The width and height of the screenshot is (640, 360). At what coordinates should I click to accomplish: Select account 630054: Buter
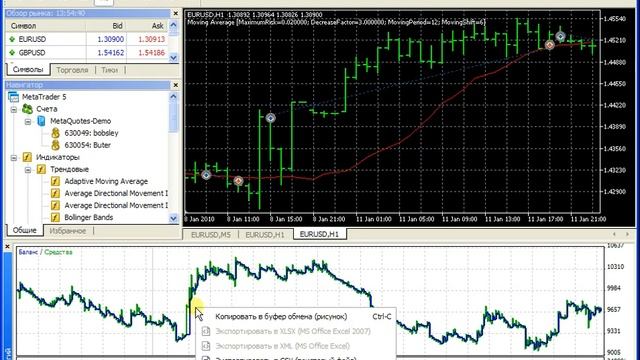coord(88,145)
